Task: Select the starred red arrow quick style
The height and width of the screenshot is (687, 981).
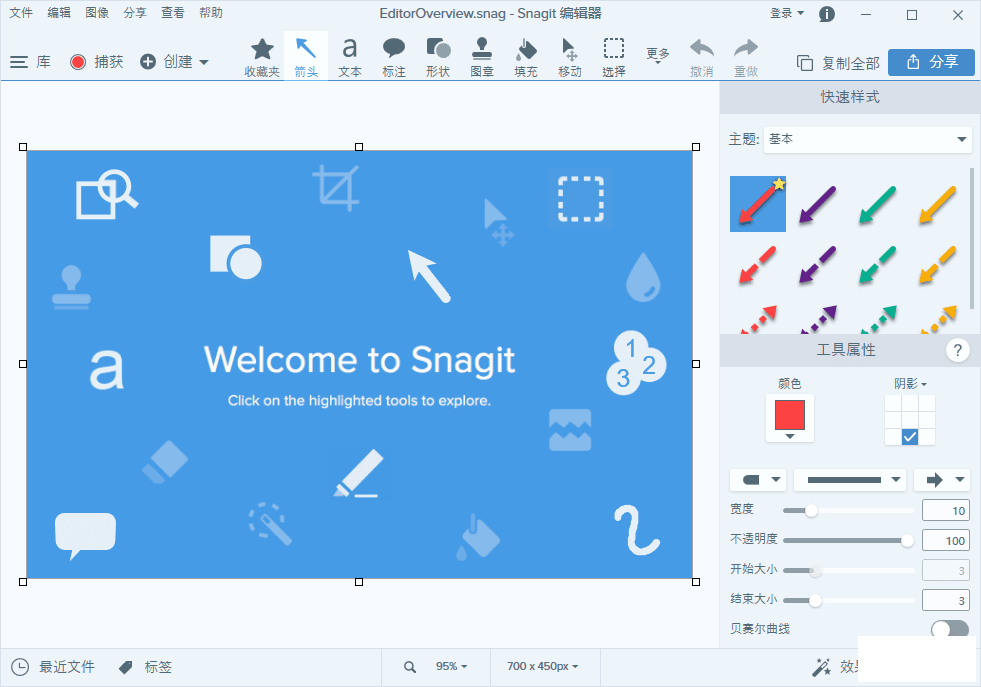Action: click(x=758, y=204)
